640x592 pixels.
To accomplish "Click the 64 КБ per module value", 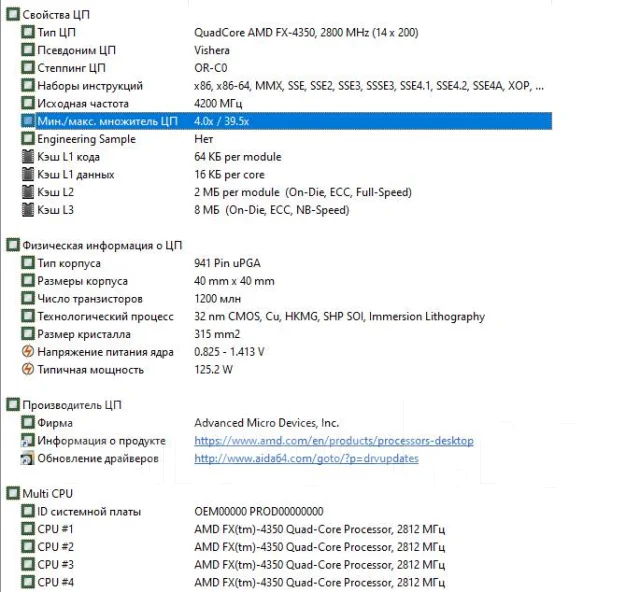I will pyautogui.click(x=238, y=157).
